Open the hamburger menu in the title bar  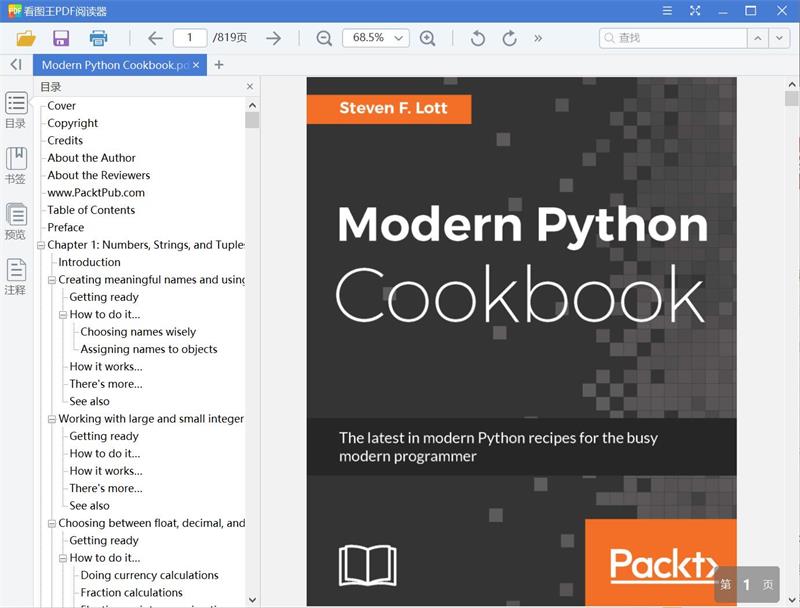666,11
